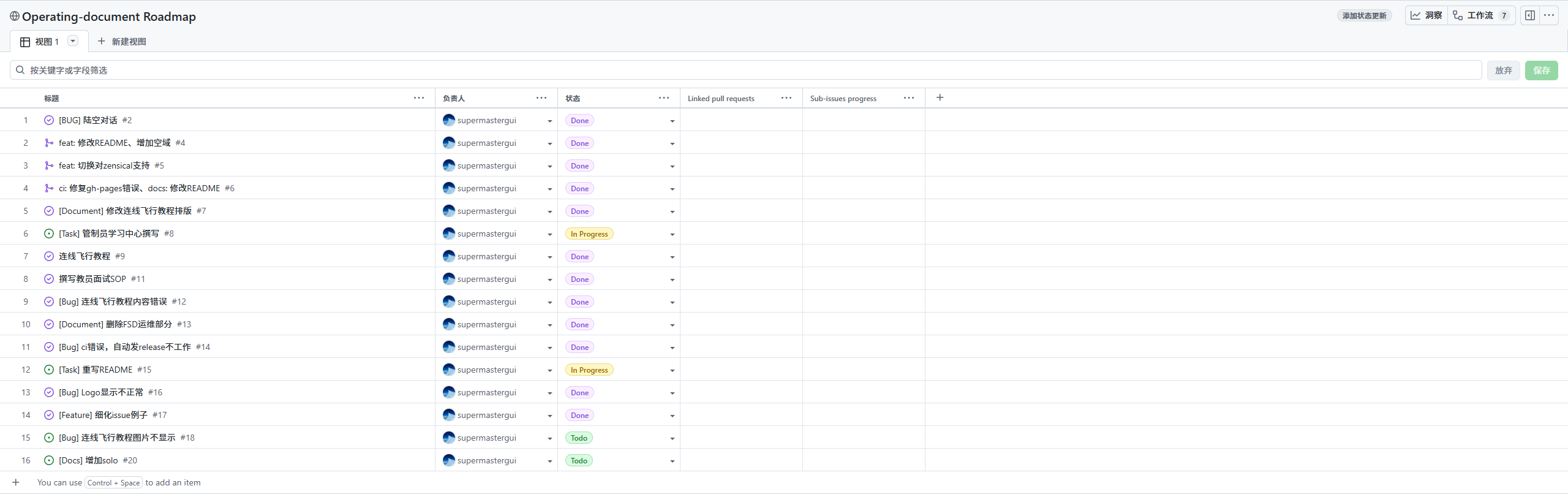Open the project more-options ellipsis menu
The width and height of the screenshot is (1568, 494).
tap(1549, 15)
